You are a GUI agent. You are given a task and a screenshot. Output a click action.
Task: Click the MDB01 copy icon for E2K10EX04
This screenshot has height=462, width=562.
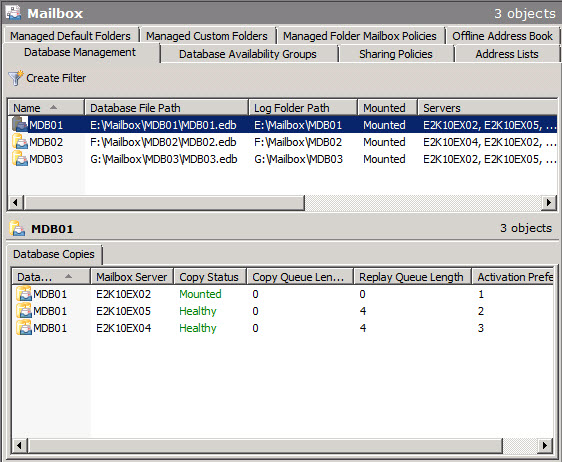[x=24, y=328]
